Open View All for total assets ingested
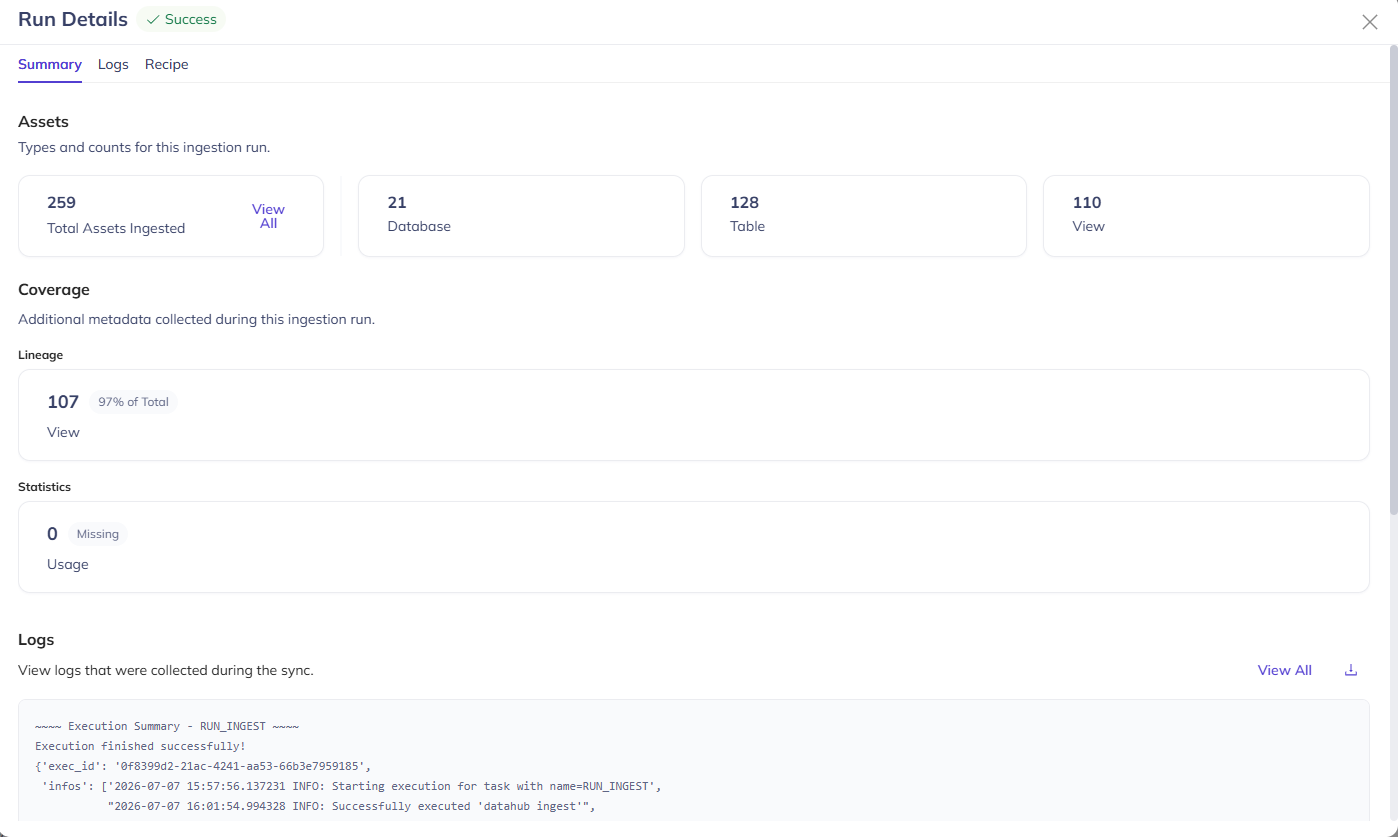The height and width of the screenshot is (837, 1398). pos(268,216)
